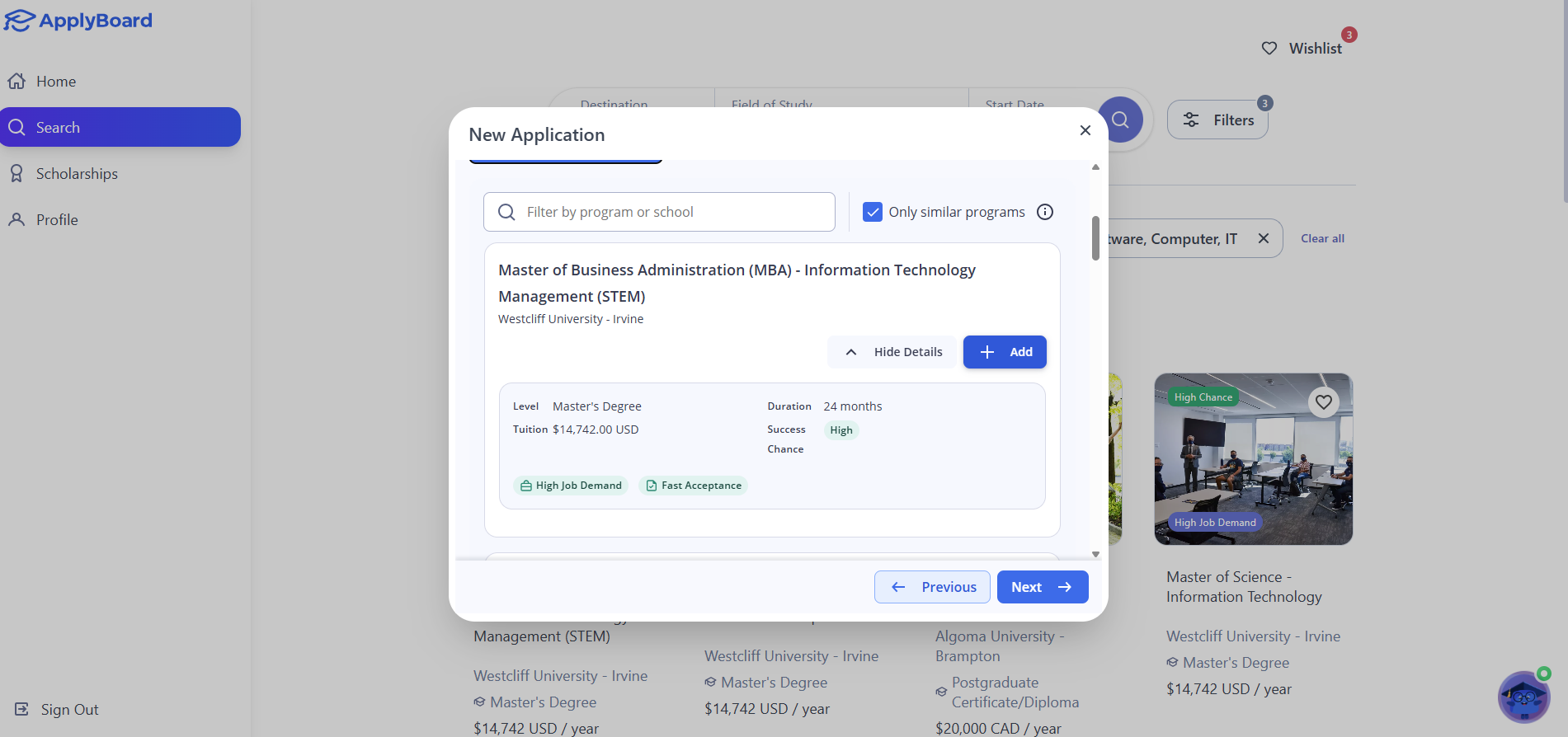This screenshot has width=1568, height=737.
Task: Click the Fast Acceptance tag
Action: click(693, 486)
